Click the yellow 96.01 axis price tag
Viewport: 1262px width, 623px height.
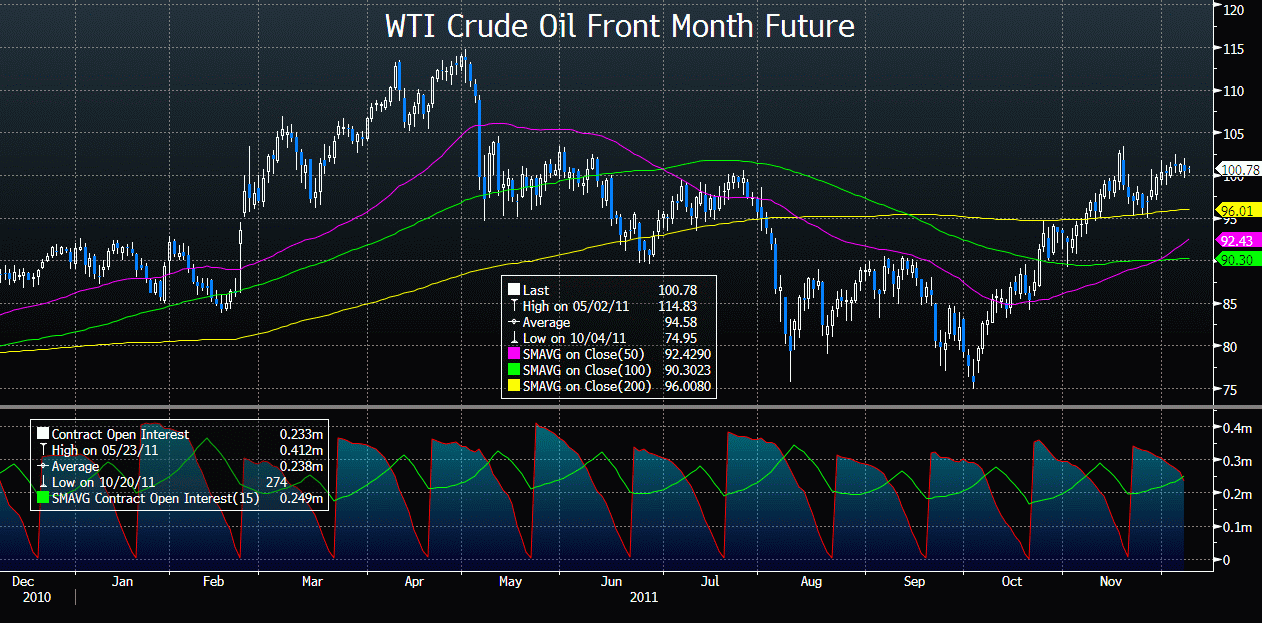pyautogui.click(x=1238, y=211)
